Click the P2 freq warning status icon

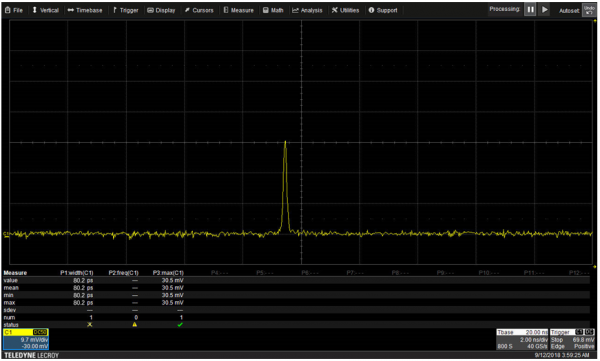click(135, 325)
